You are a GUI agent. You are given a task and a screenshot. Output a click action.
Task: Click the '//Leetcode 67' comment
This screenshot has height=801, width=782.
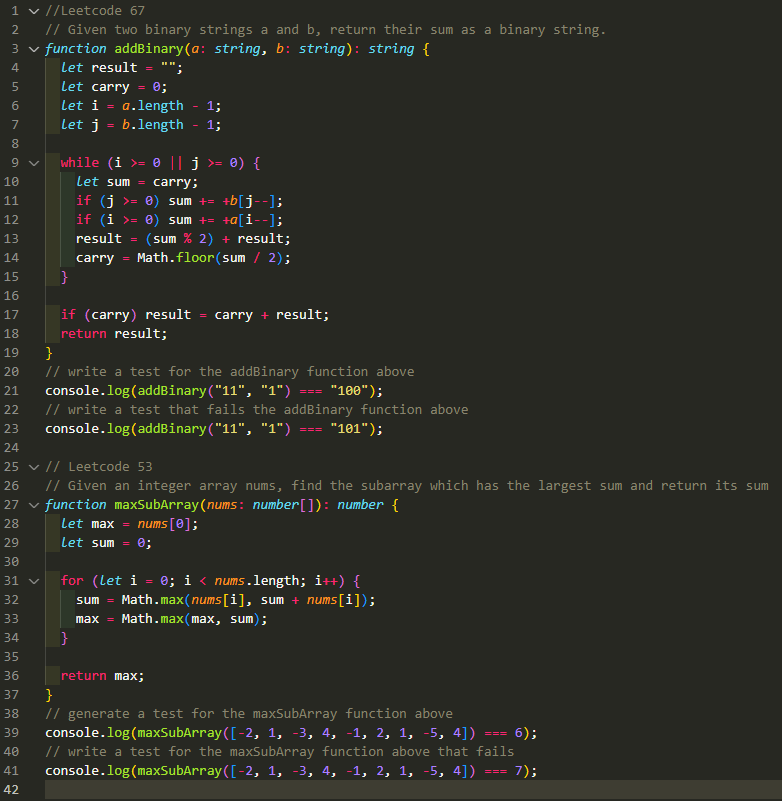click(95, 11)
